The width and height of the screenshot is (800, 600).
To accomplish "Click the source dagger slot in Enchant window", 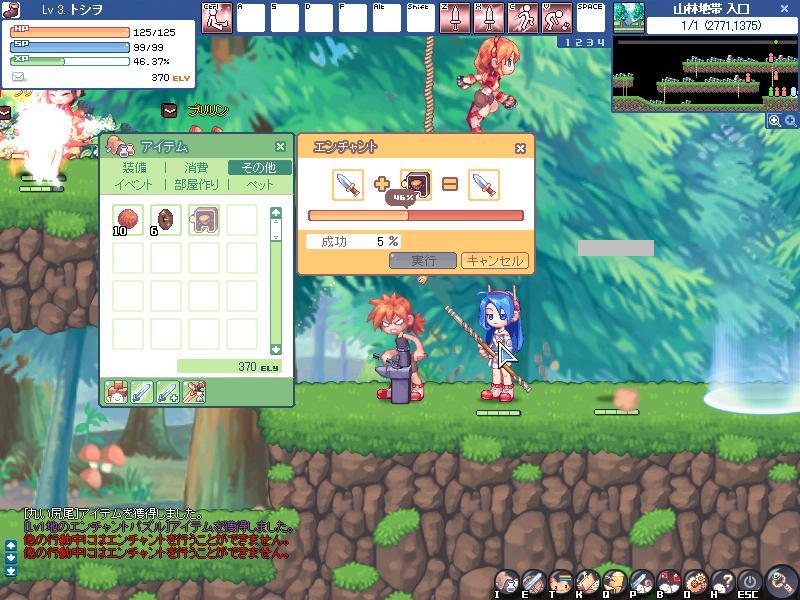I will click(x=348, y=185).
